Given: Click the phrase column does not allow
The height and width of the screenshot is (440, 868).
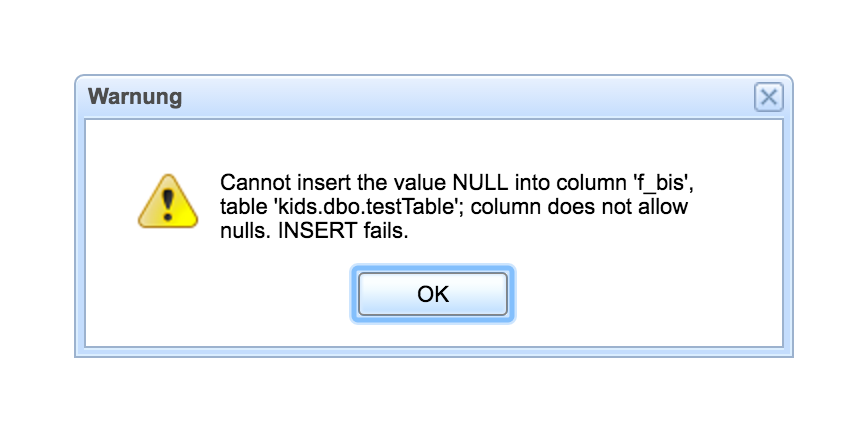Looking at the screenshot, I should [579, 206].
